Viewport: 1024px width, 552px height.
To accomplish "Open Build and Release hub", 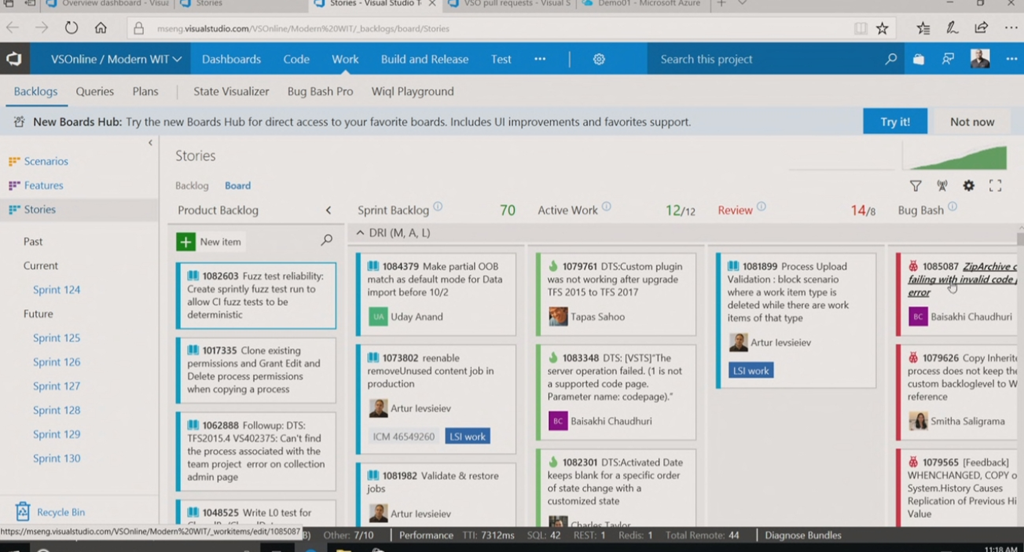I will (424, 59).
